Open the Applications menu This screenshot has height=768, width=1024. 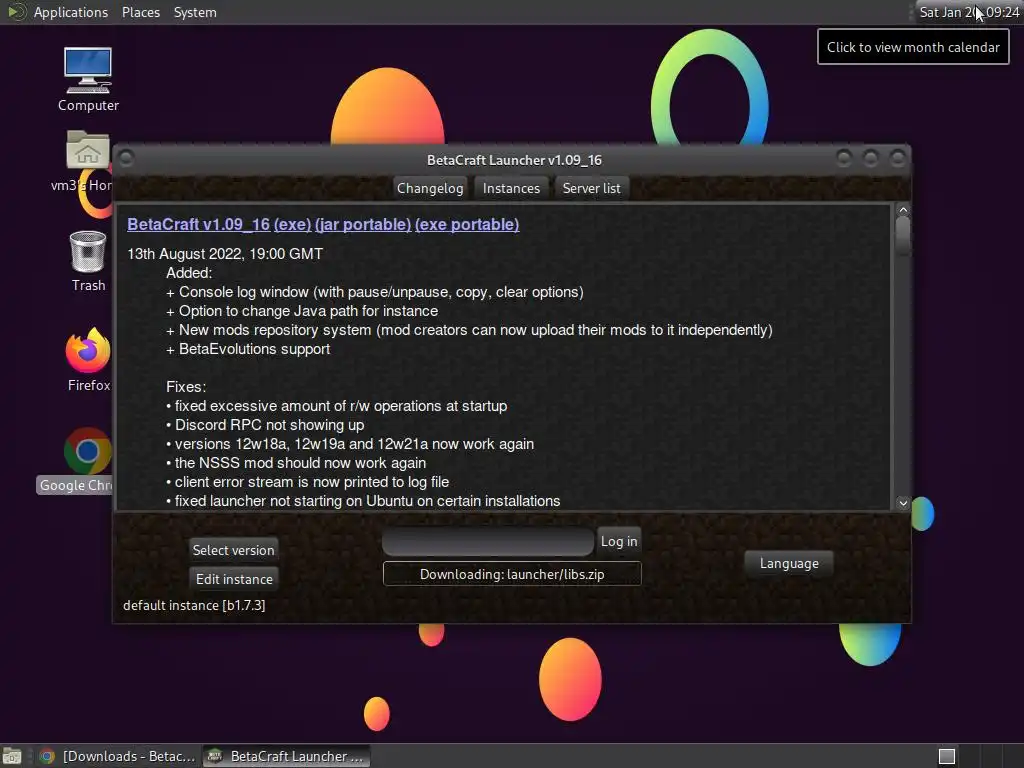pyautogui.click(x=71, y=12)
